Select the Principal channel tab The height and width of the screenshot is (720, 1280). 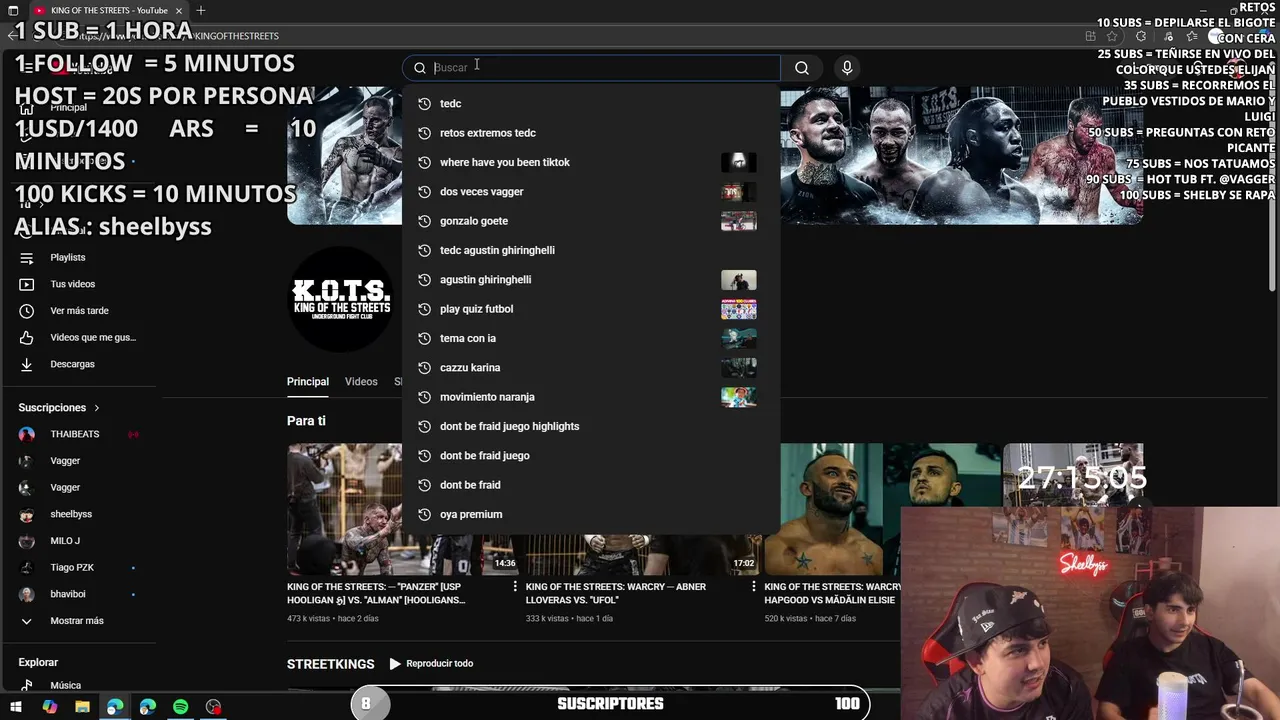tap(308, 382)
